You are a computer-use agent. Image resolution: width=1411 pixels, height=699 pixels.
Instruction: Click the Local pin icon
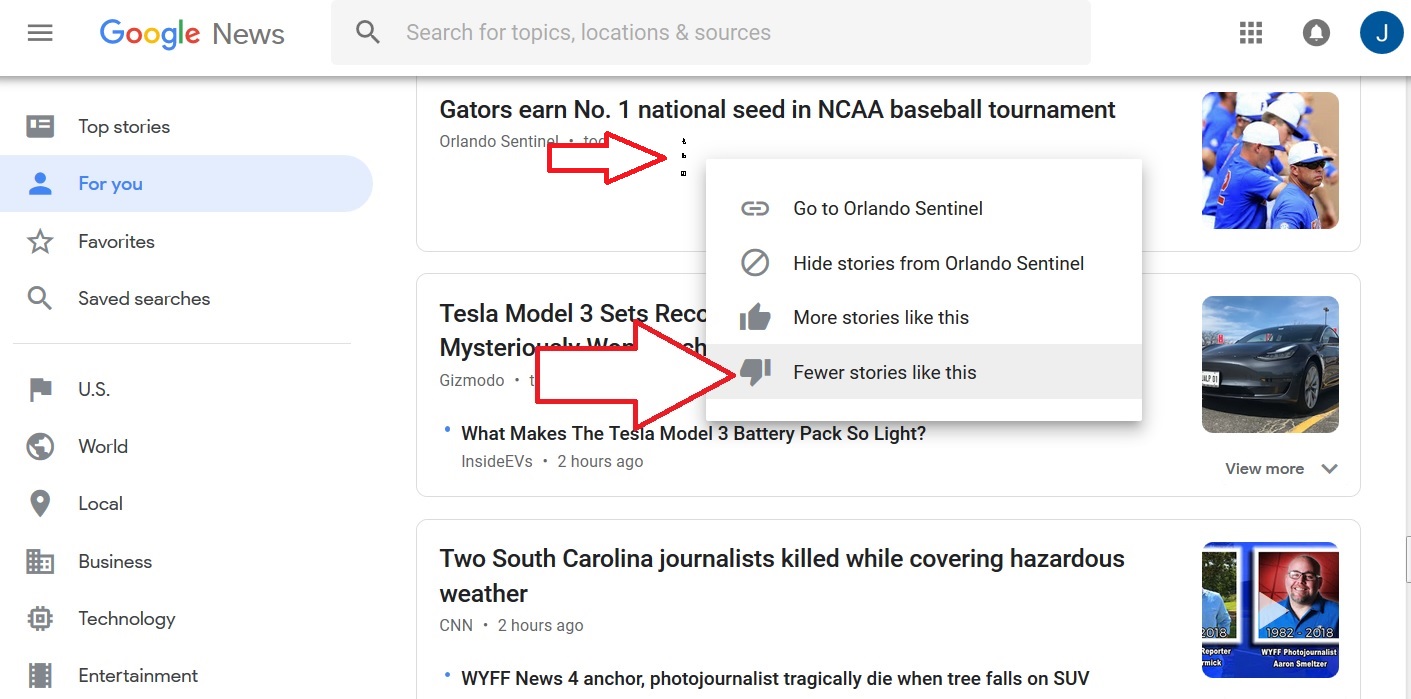pos(40,503)
